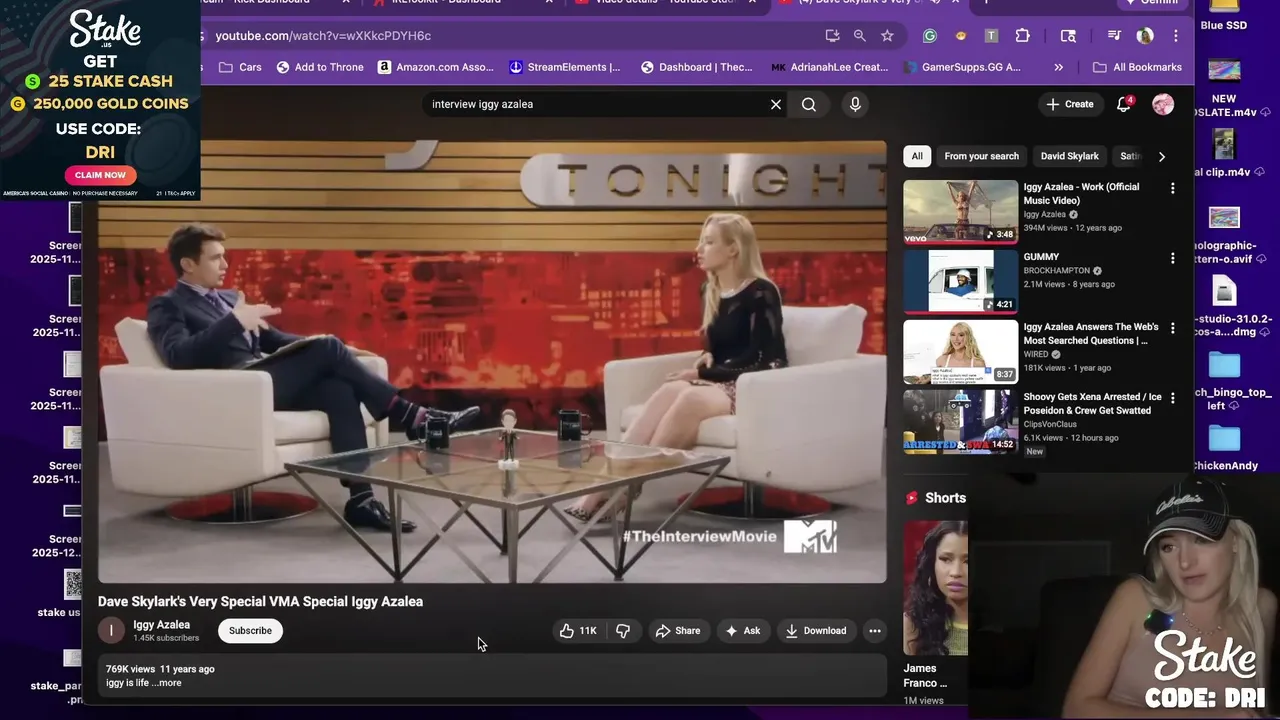Open the Amazon.com Associates bookmark

tap(435, 67)
